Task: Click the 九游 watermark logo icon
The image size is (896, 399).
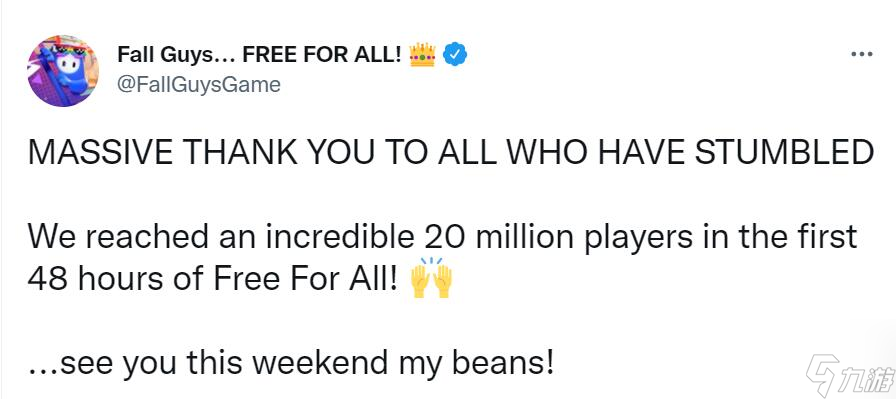Action: pyautogui.click(x=822, y=374)
